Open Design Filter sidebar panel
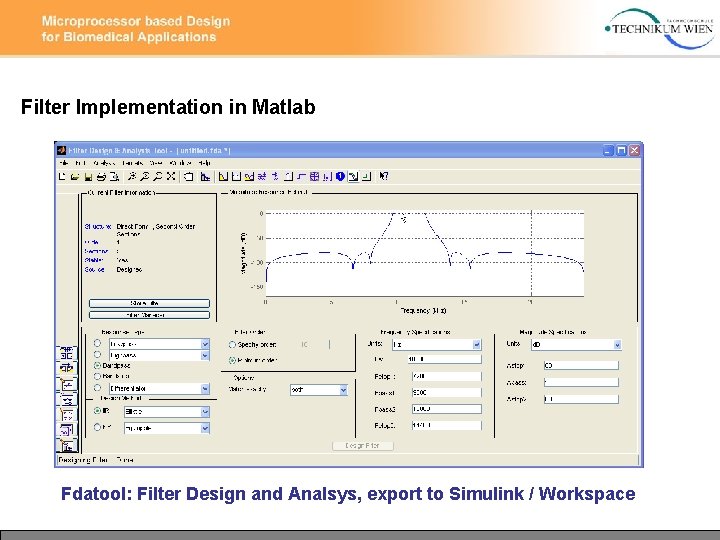 (x=67, y=445)
